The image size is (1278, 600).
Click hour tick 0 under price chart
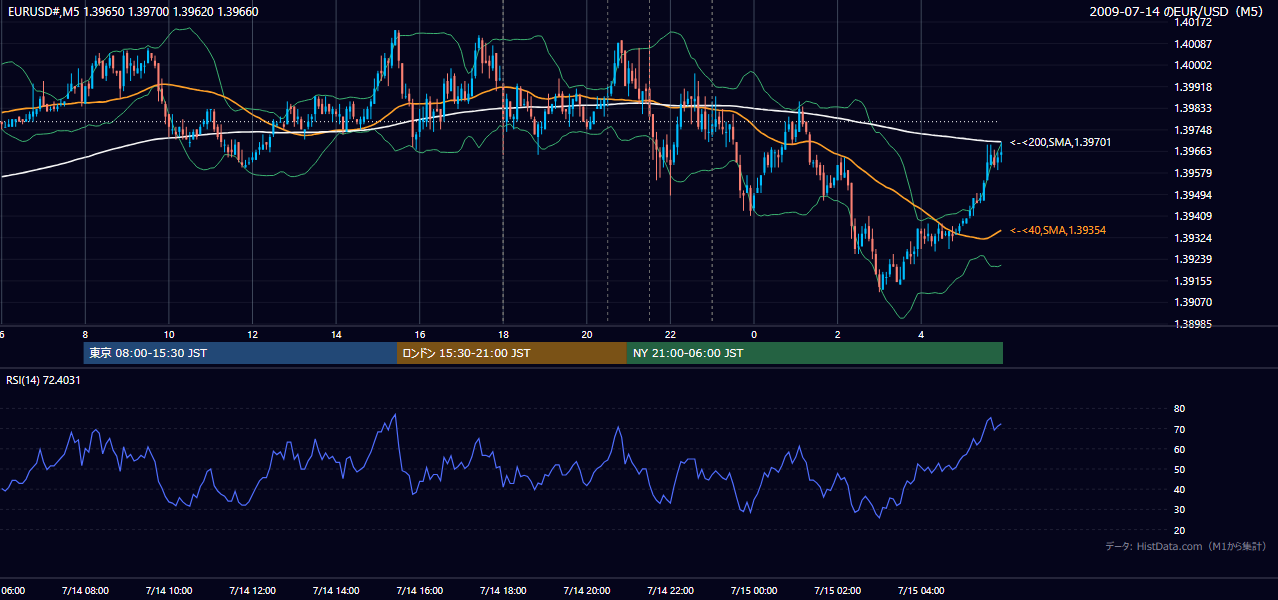click(754, 335)
